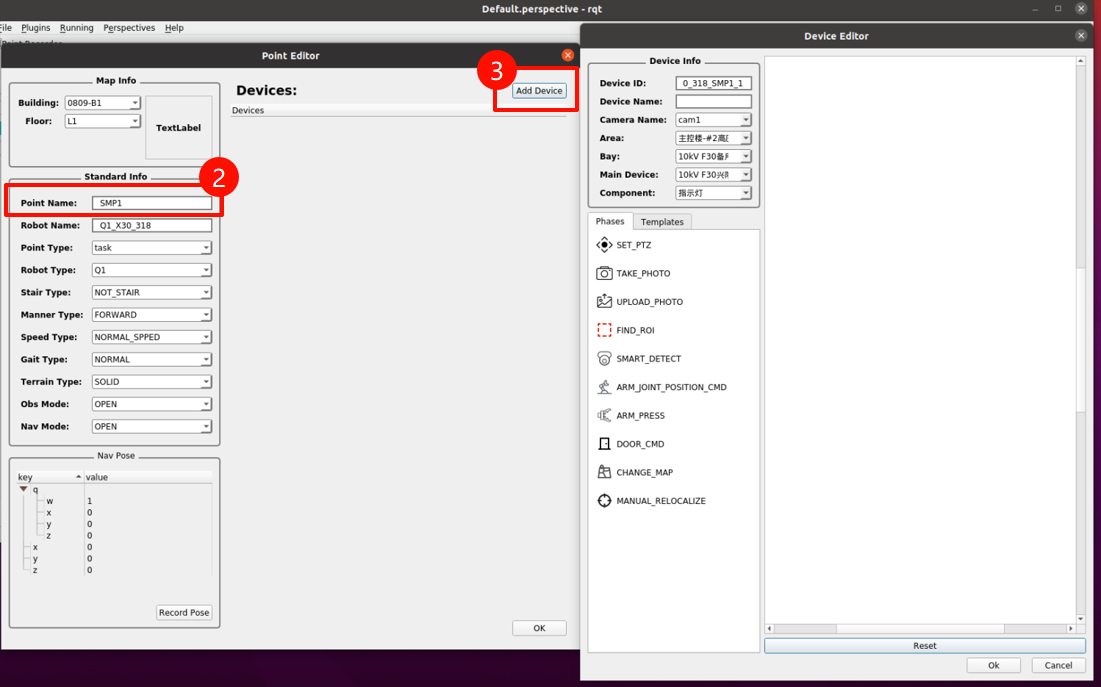This screenshot has height=687, width=1101.
Task: Collapse the q node in Nav Pose tree
Action: (24, 489)
